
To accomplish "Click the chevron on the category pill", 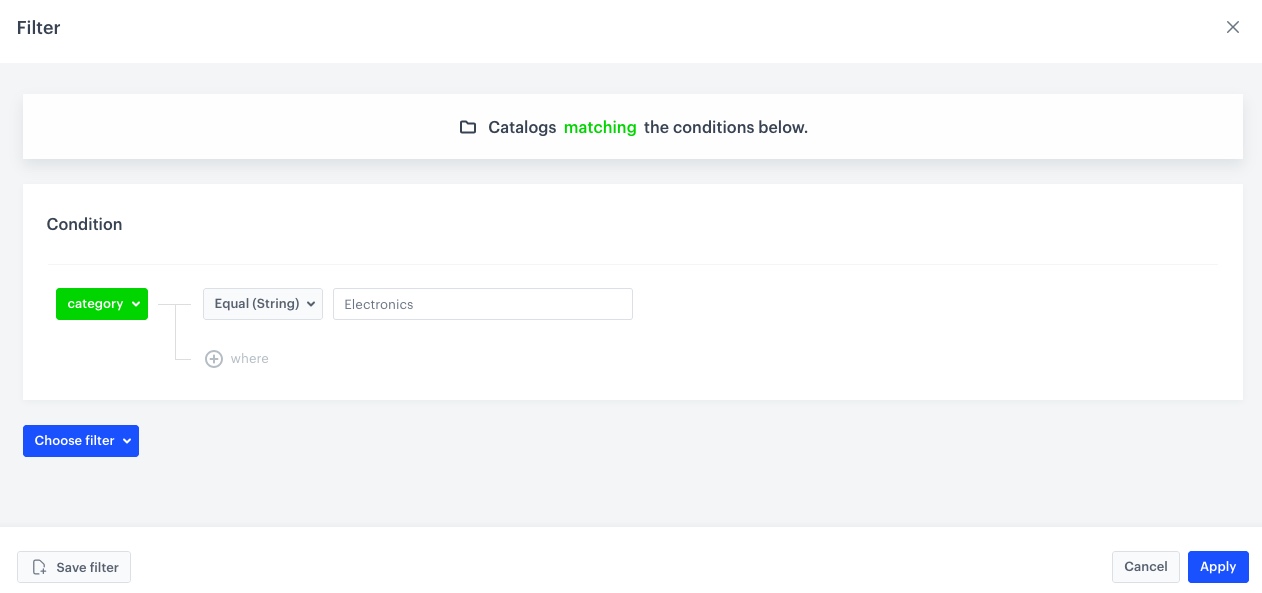I will pos(136,304).
